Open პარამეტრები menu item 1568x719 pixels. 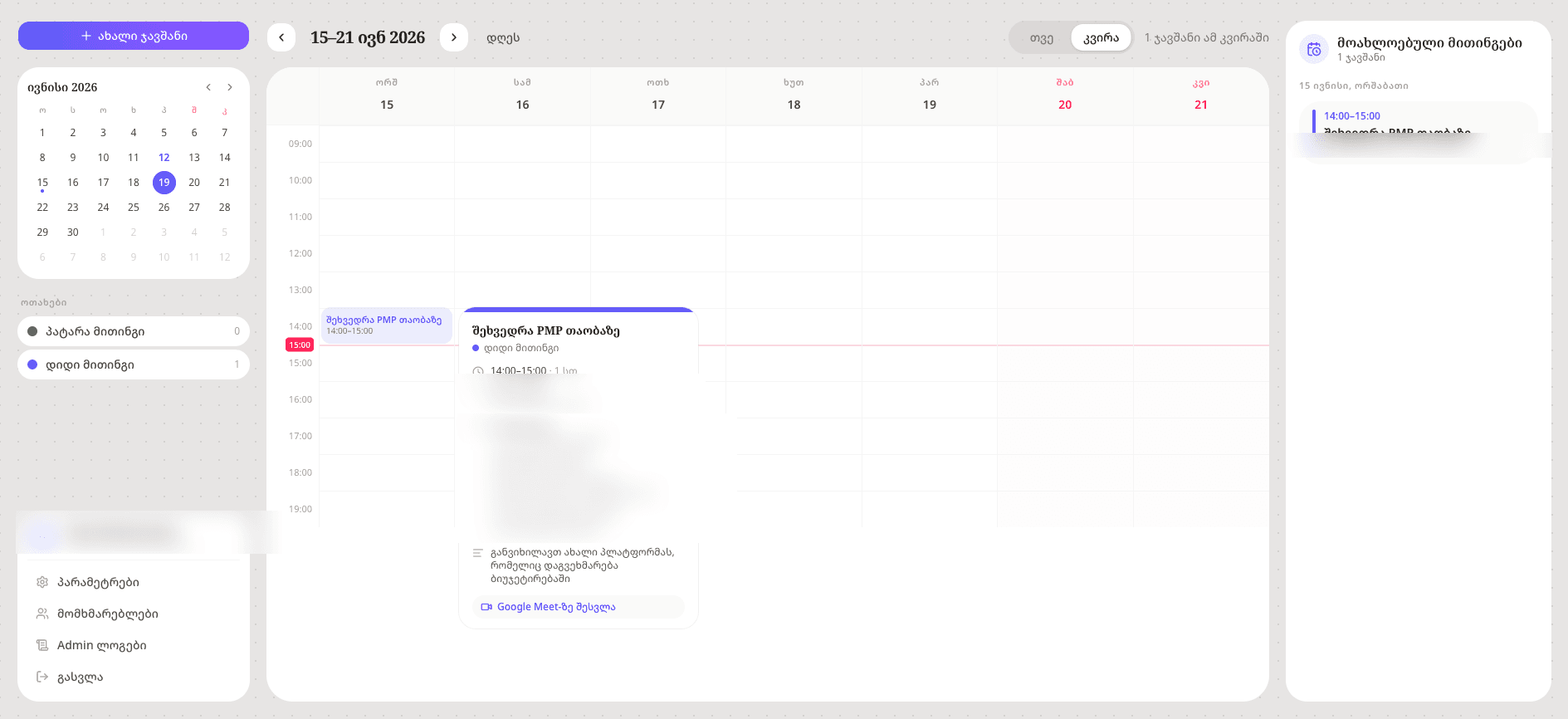click(134, 582)
